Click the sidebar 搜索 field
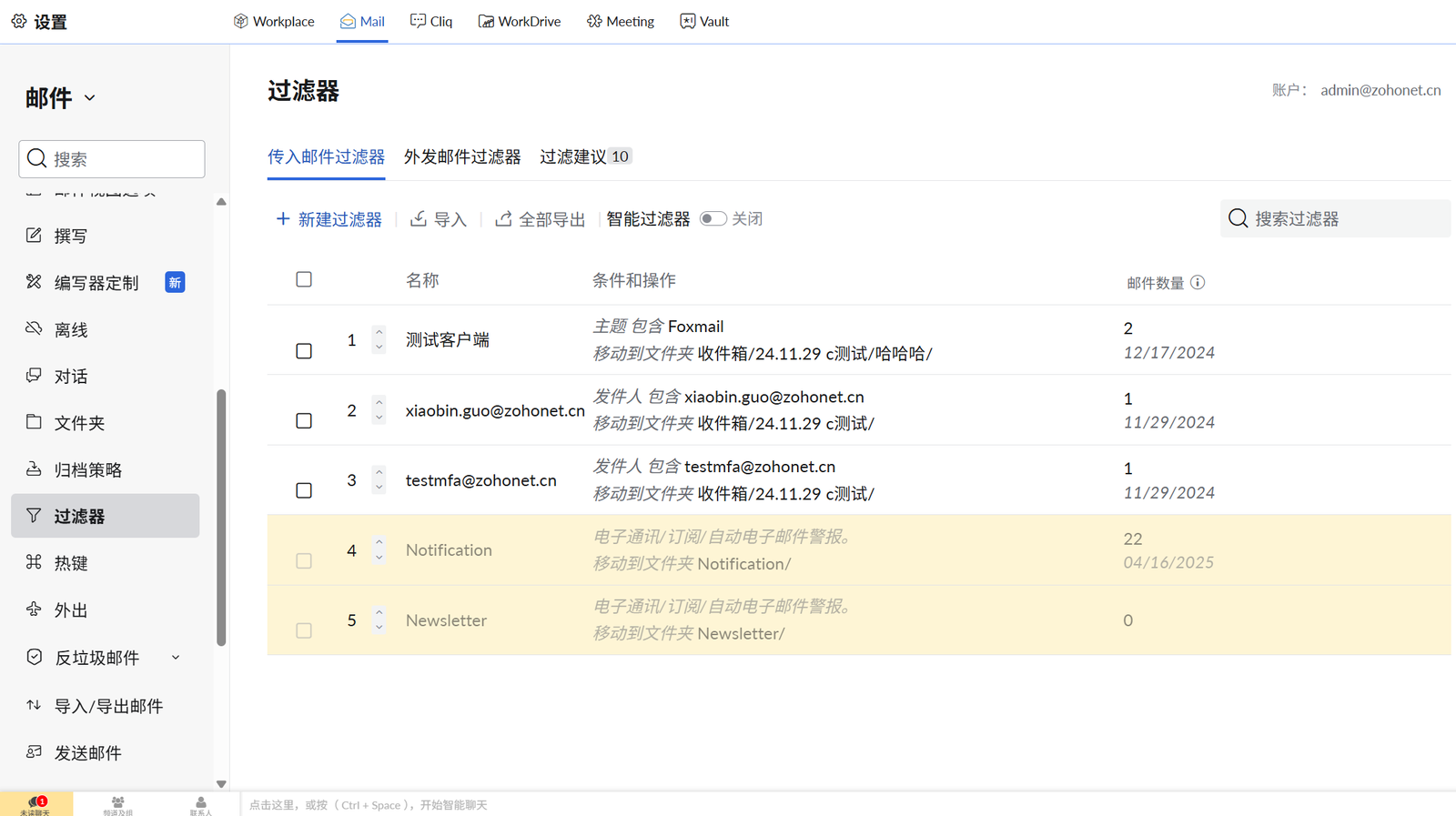Screen dimensions: 1456x816 [x=112, y=159]
